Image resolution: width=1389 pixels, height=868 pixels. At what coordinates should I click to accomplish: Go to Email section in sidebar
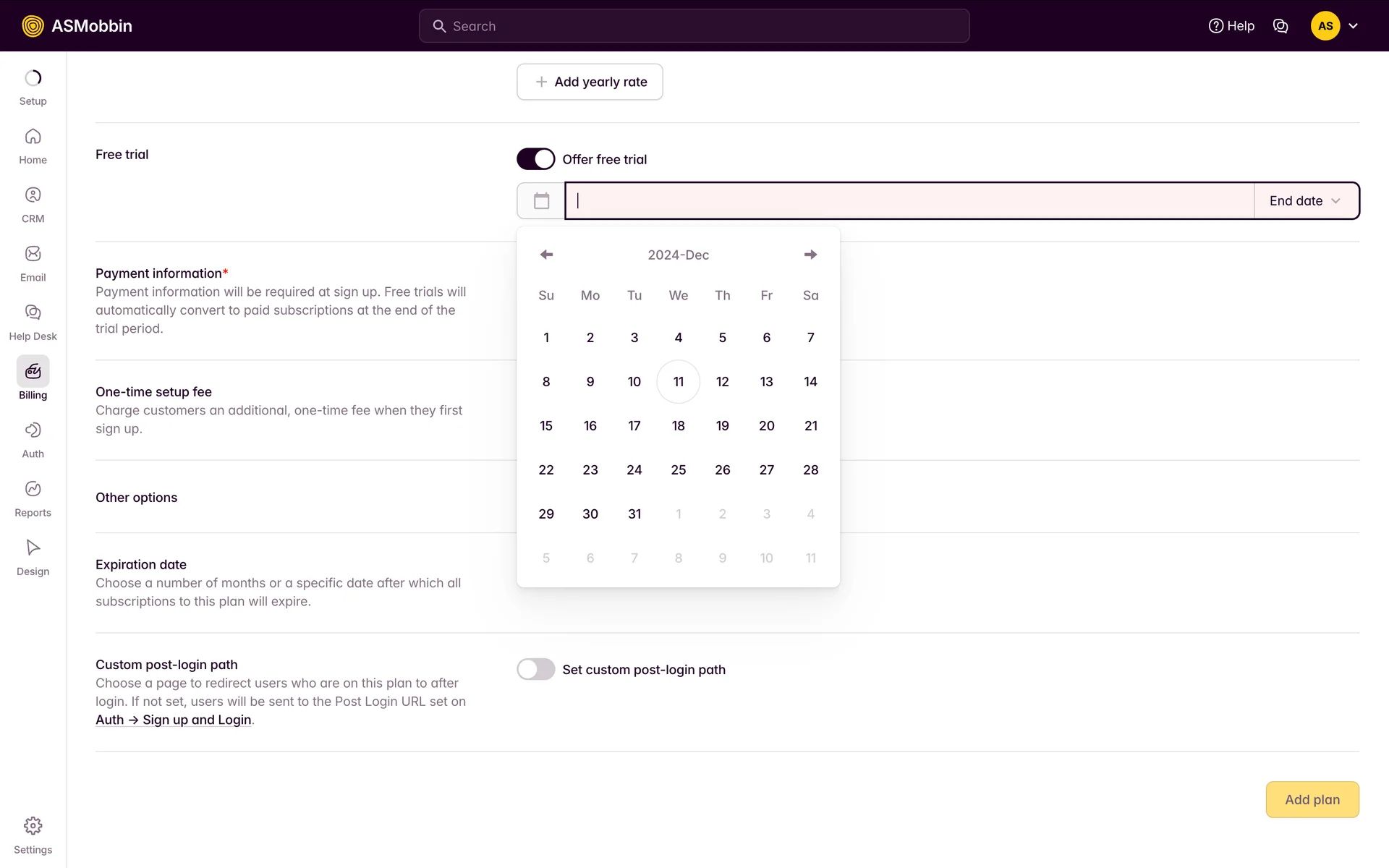(x=33, y=263)
